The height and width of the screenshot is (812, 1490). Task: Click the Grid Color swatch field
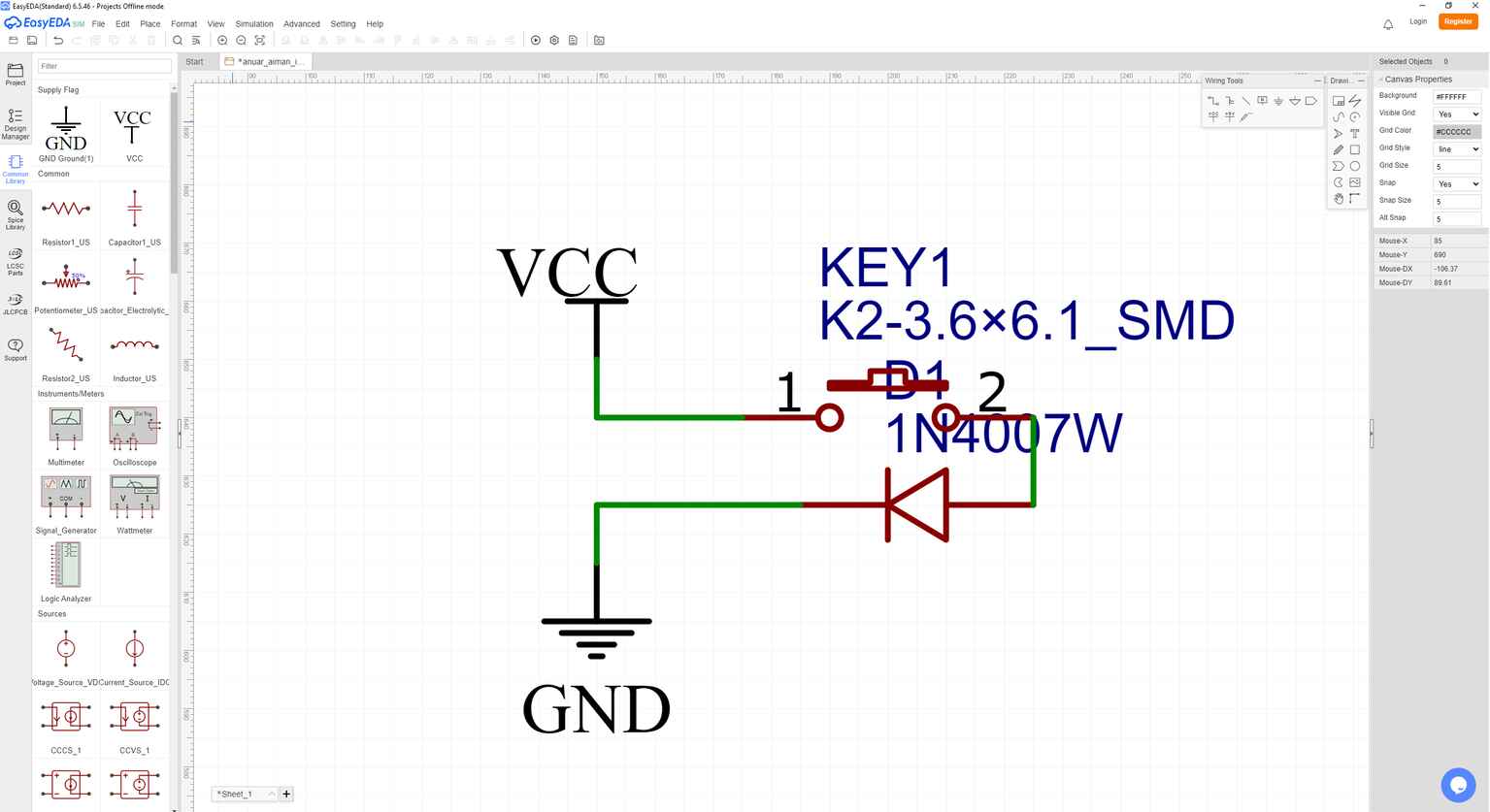(1457, 132)
